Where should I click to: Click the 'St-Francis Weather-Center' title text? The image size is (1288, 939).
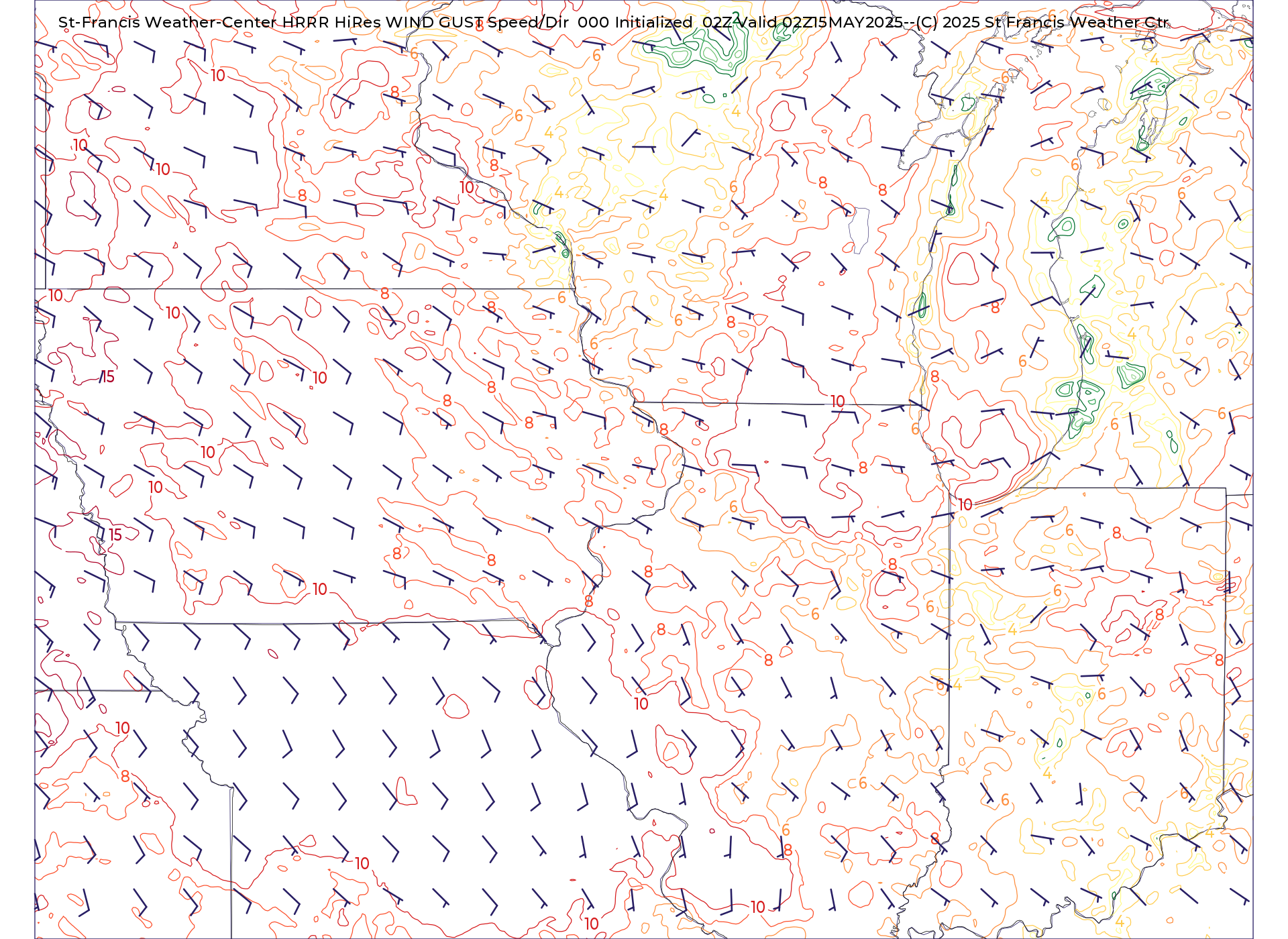(168, 22)
